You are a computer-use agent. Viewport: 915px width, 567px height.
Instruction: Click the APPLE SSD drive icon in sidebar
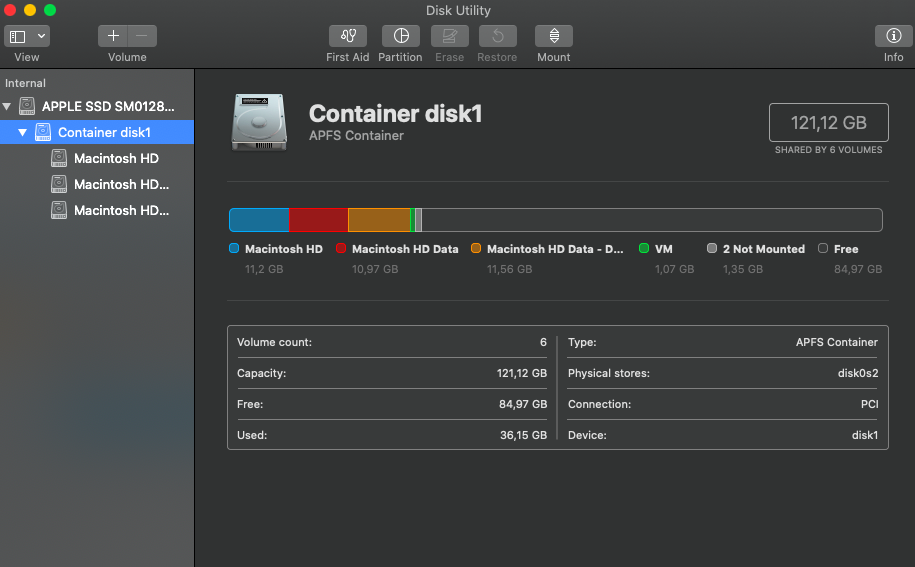[x=27, y=106]
